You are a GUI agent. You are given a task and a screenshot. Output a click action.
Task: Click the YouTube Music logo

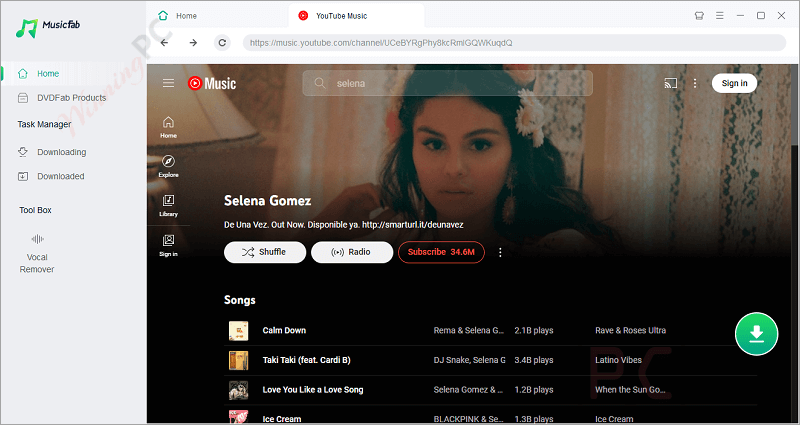point(212,83)
